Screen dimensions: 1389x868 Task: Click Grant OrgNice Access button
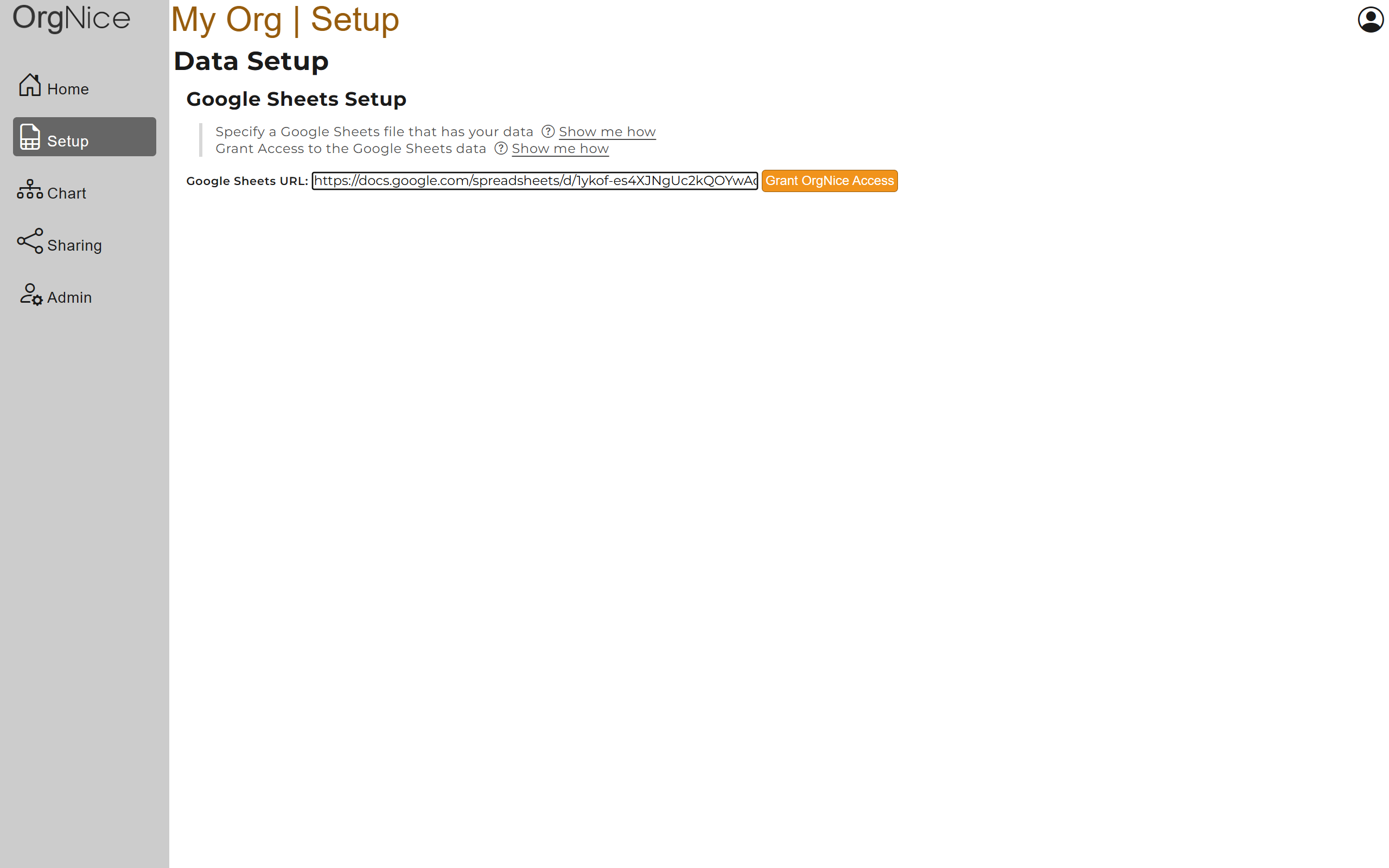click(x=830, y=181)
